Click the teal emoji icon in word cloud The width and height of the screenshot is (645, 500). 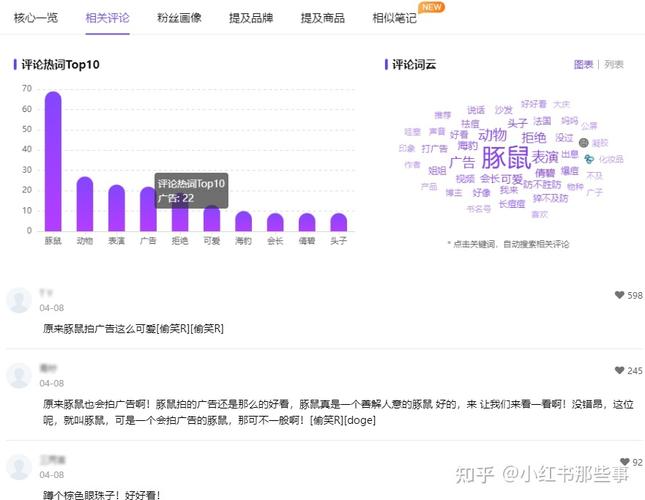[589, 159]
